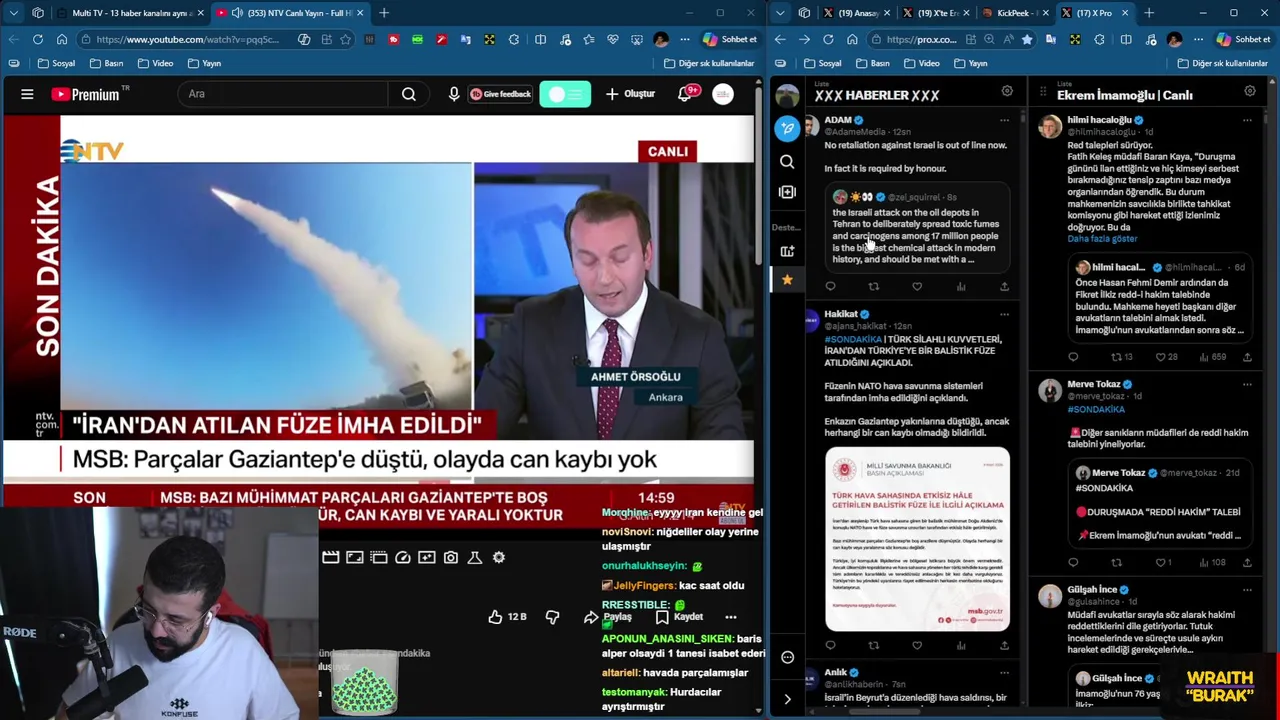Open Basın bookmarks folder in left browser
Image resolution: width=1280 pixels, height=720 pixels.
[x=106, y=63]
